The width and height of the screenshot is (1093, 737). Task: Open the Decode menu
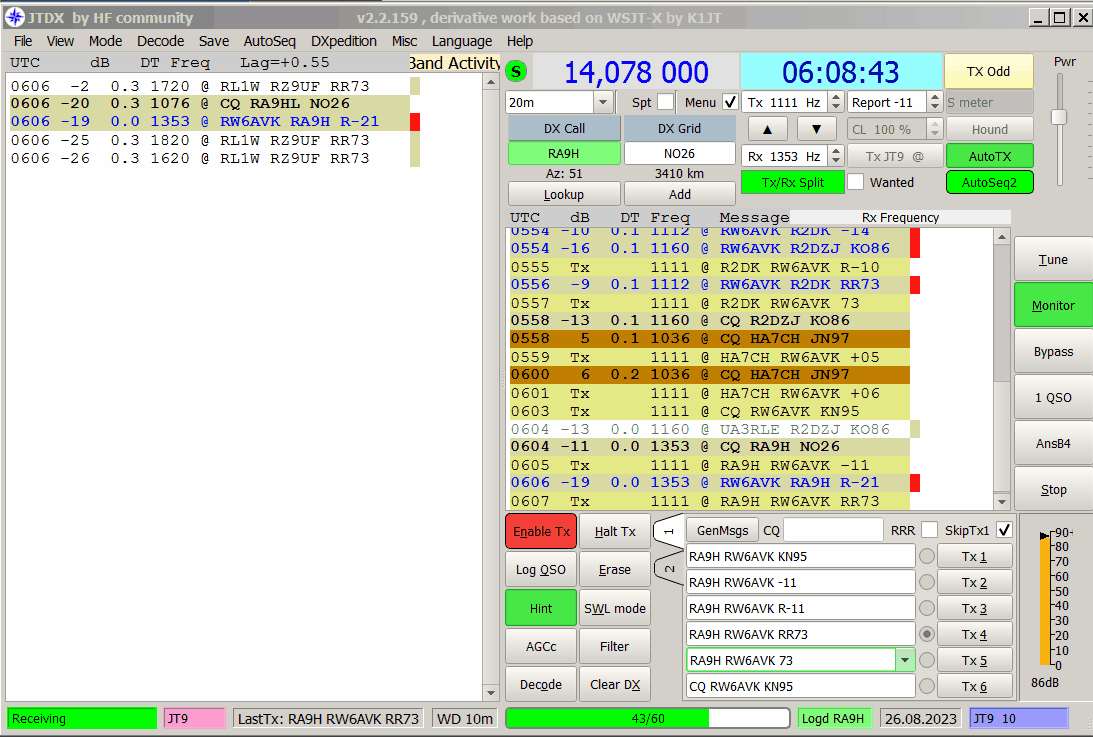160,41
